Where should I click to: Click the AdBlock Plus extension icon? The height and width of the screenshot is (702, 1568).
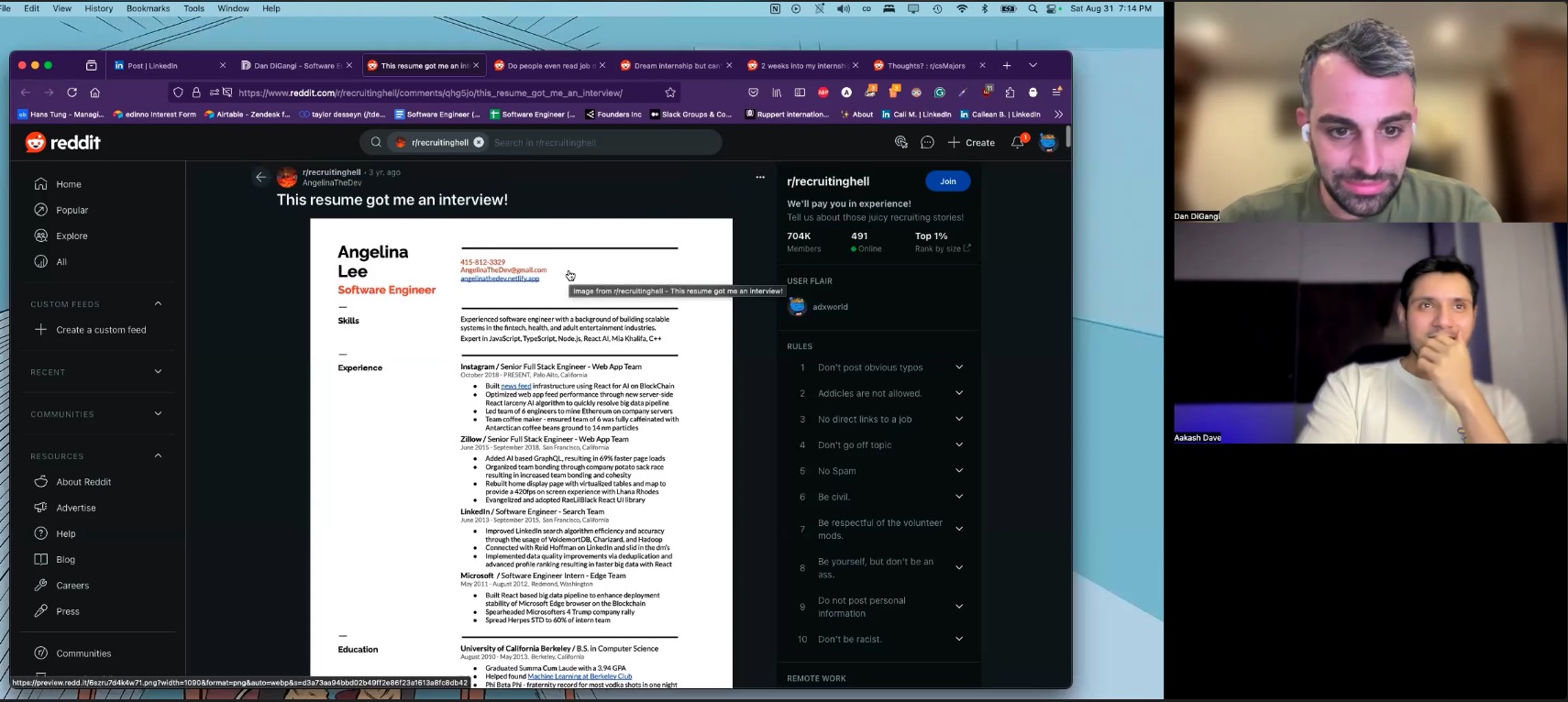point(823,93)
